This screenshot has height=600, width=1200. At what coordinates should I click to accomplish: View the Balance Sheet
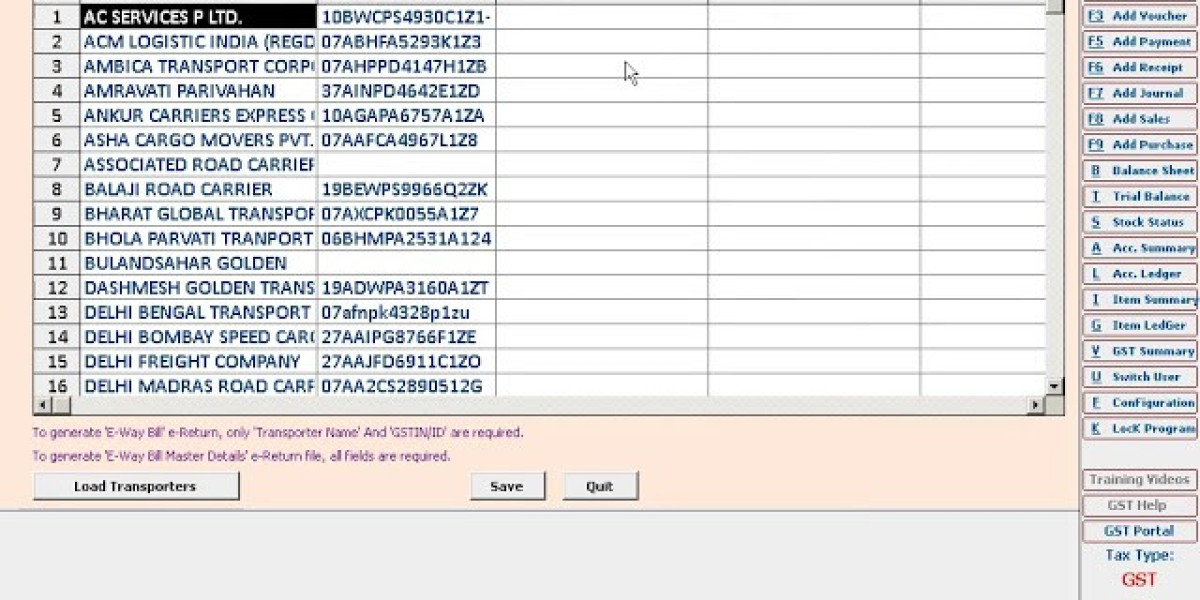tap(1140, 171)
